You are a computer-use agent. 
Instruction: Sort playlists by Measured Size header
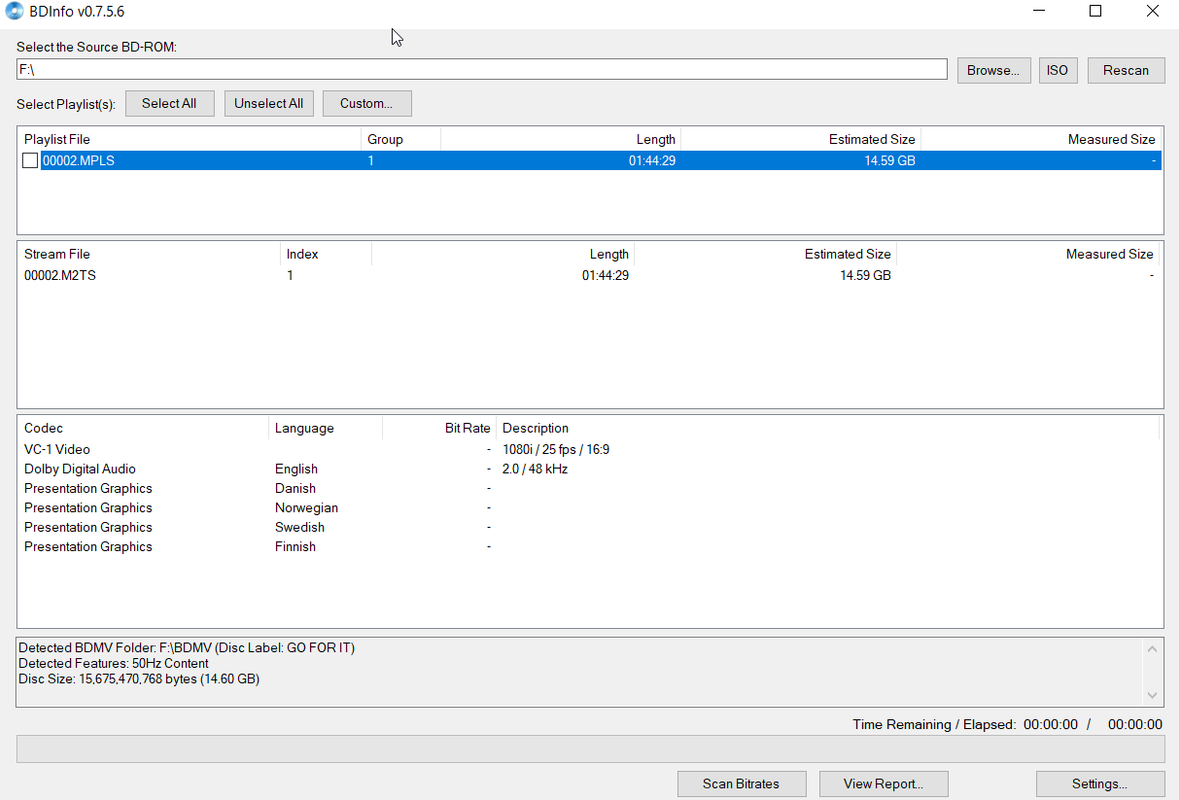click(x=1041, y=139)
